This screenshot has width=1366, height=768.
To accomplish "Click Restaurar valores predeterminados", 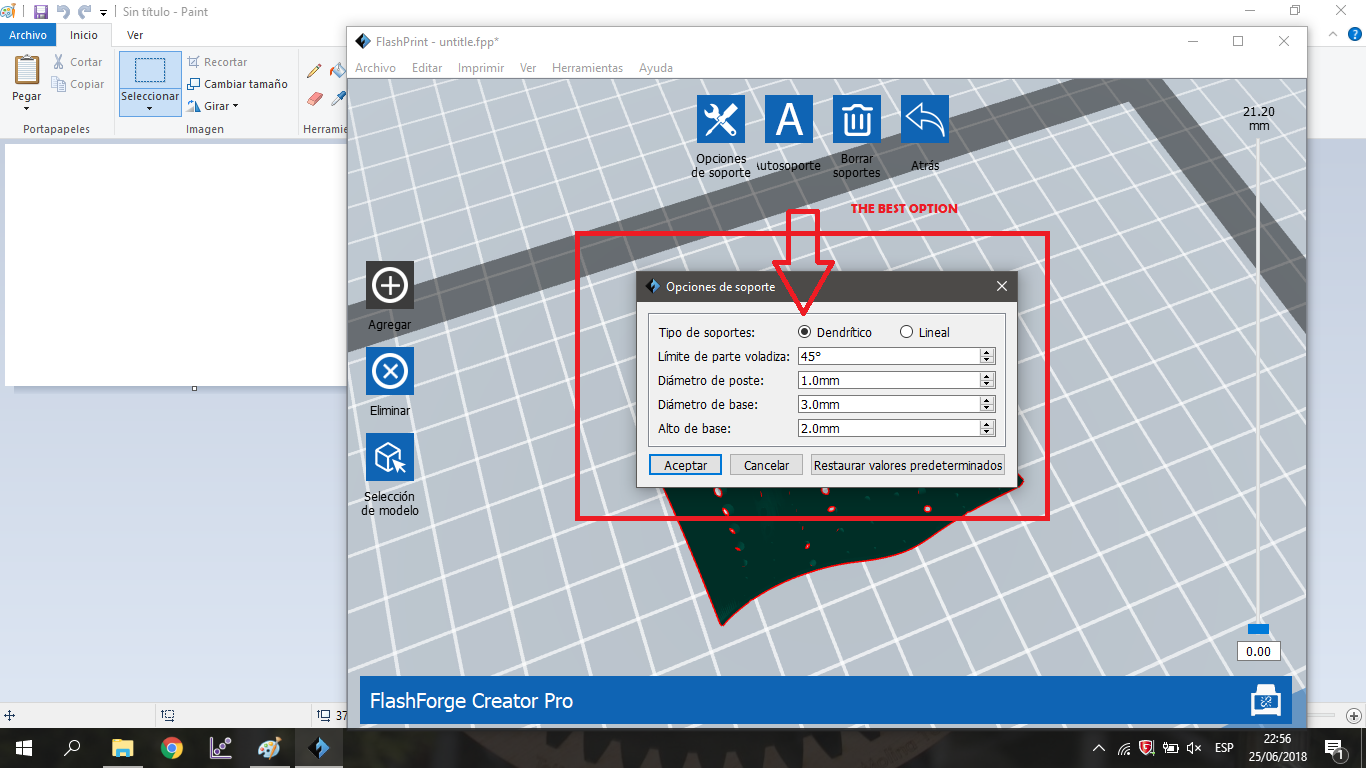I will pyautogui.click(x=908, y=465).
